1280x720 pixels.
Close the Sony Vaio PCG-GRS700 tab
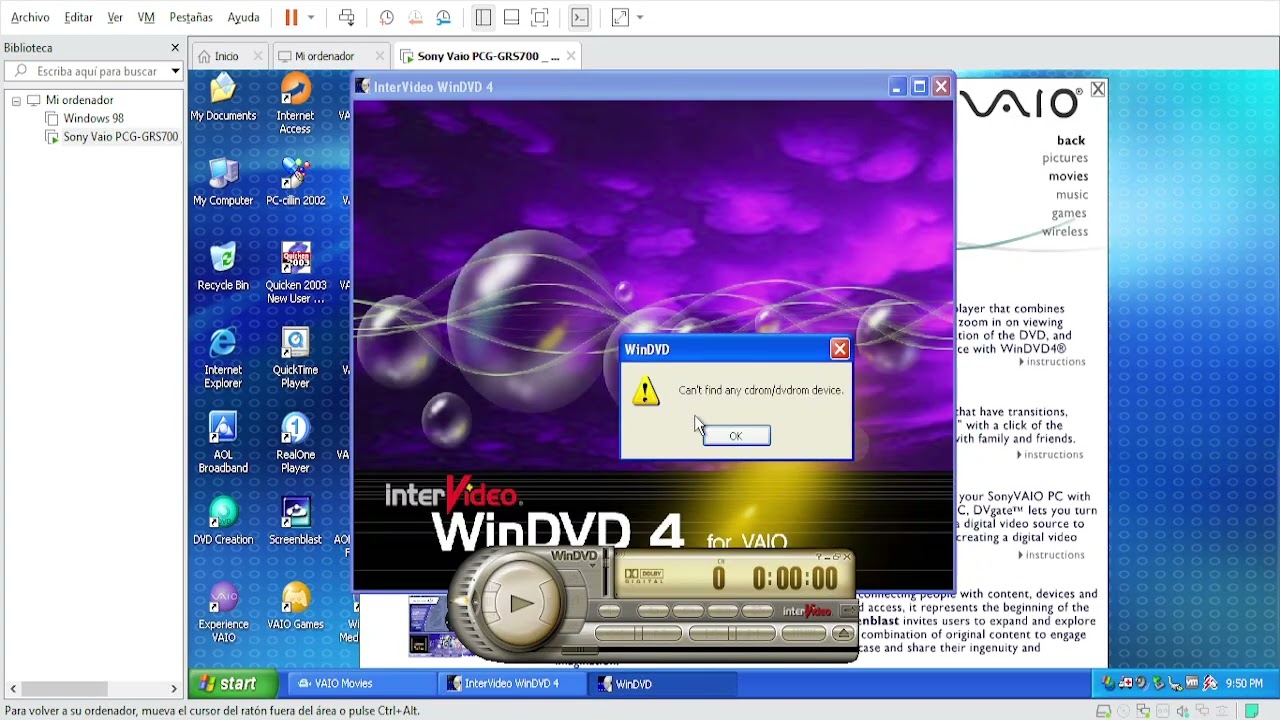tap(571, 56)
